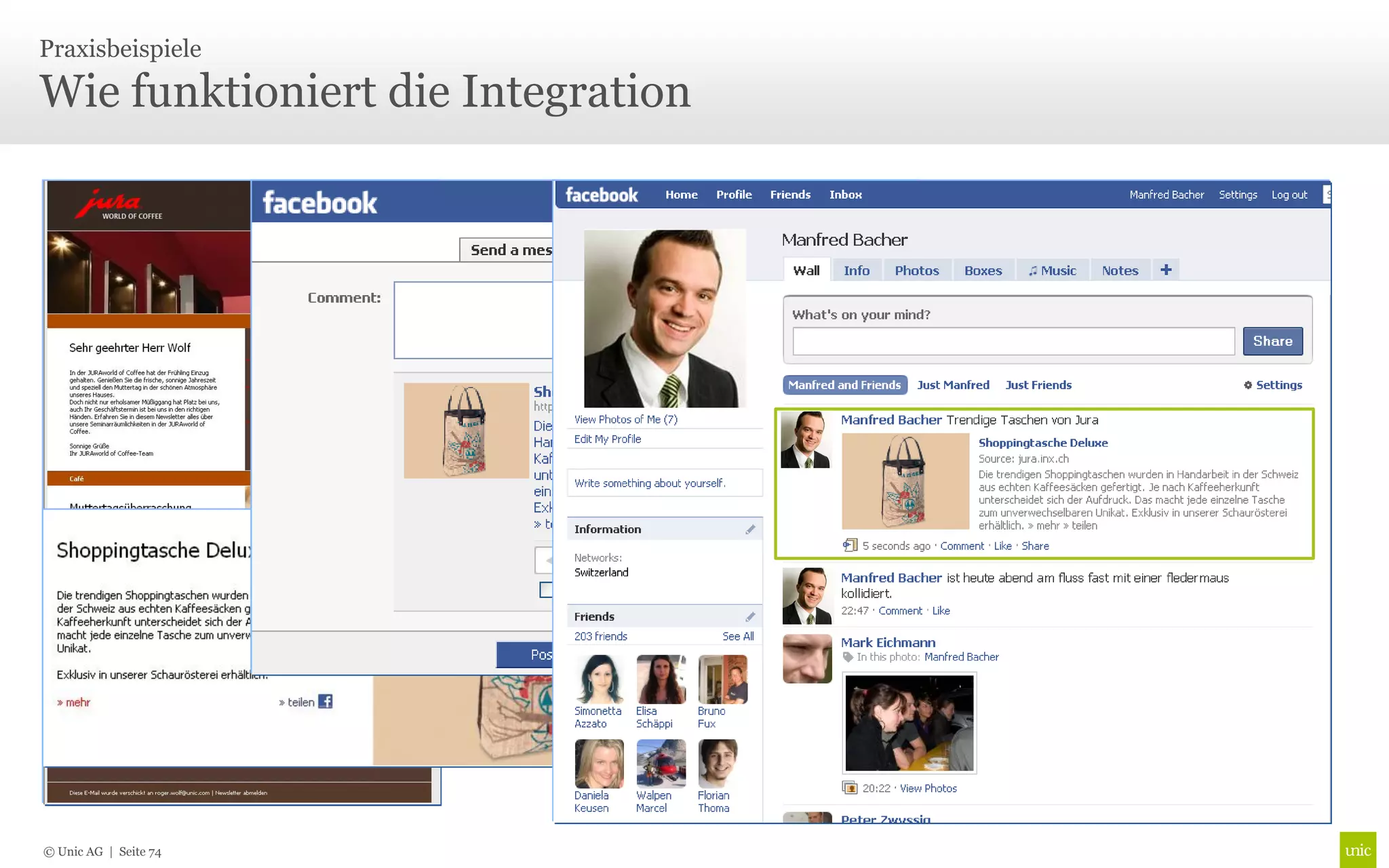
Task: Click Like on the Trendige Taschen post
Action: pyautogui.click(x=1002, y=546)
